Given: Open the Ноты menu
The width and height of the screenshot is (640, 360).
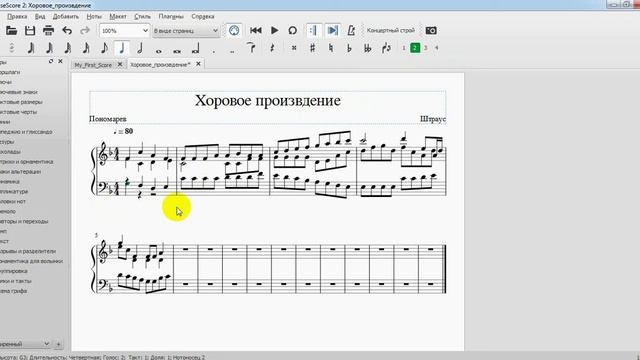Looking at the screenshot, I should tap(94, 16).
